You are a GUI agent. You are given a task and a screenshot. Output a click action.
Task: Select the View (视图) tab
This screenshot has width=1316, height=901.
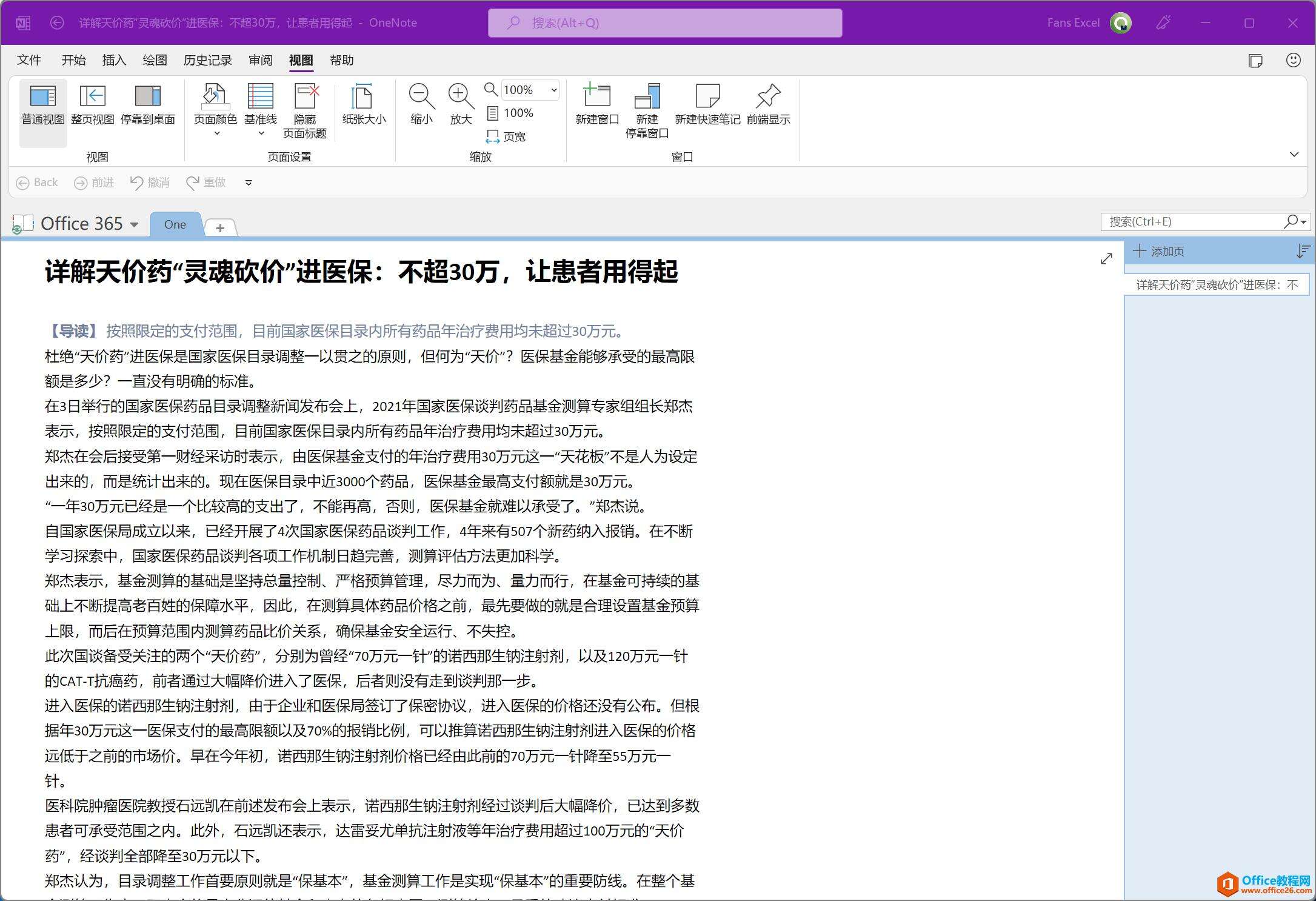tap(301, 60)
